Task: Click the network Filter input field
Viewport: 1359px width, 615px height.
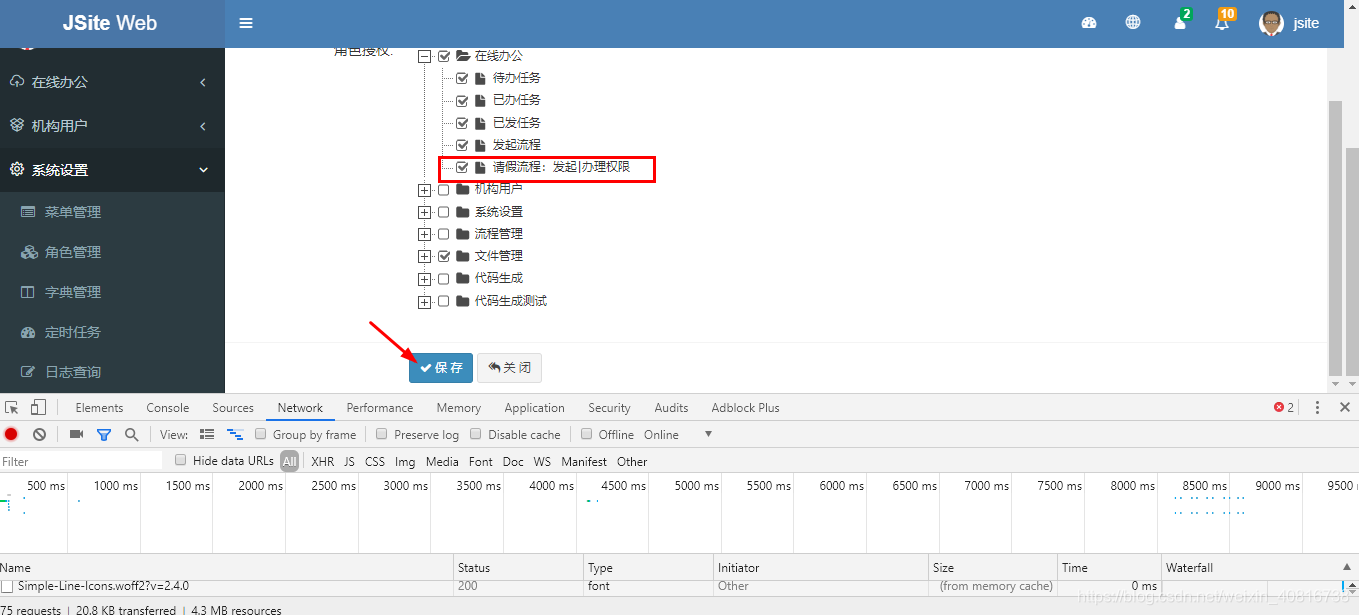Action: (81, 461)
